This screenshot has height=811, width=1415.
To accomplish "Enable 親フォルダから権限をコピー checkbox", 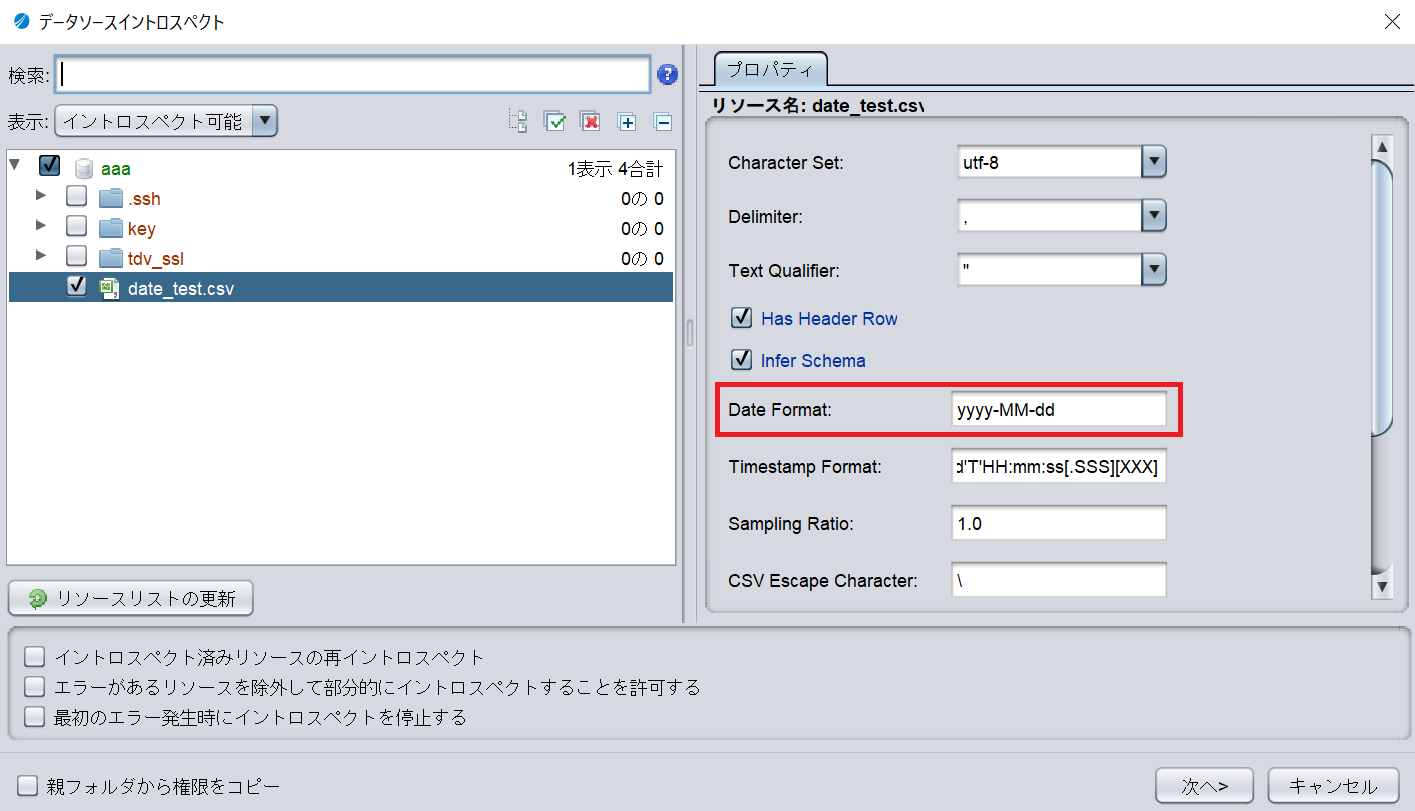I will [x=27, y=785].
